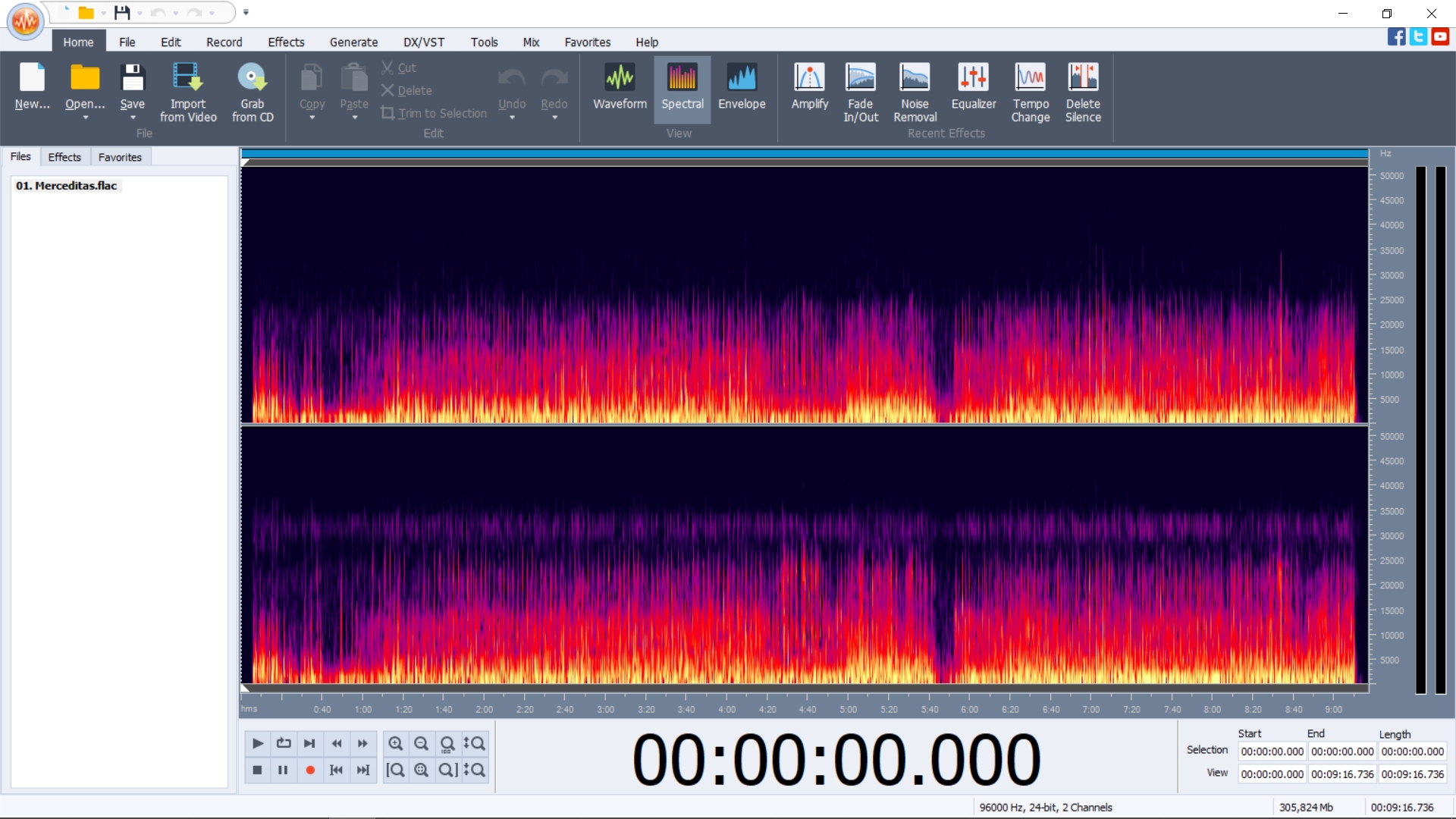
Task: Click the timeline at the 5:00 mark
Action: [848, 709]
